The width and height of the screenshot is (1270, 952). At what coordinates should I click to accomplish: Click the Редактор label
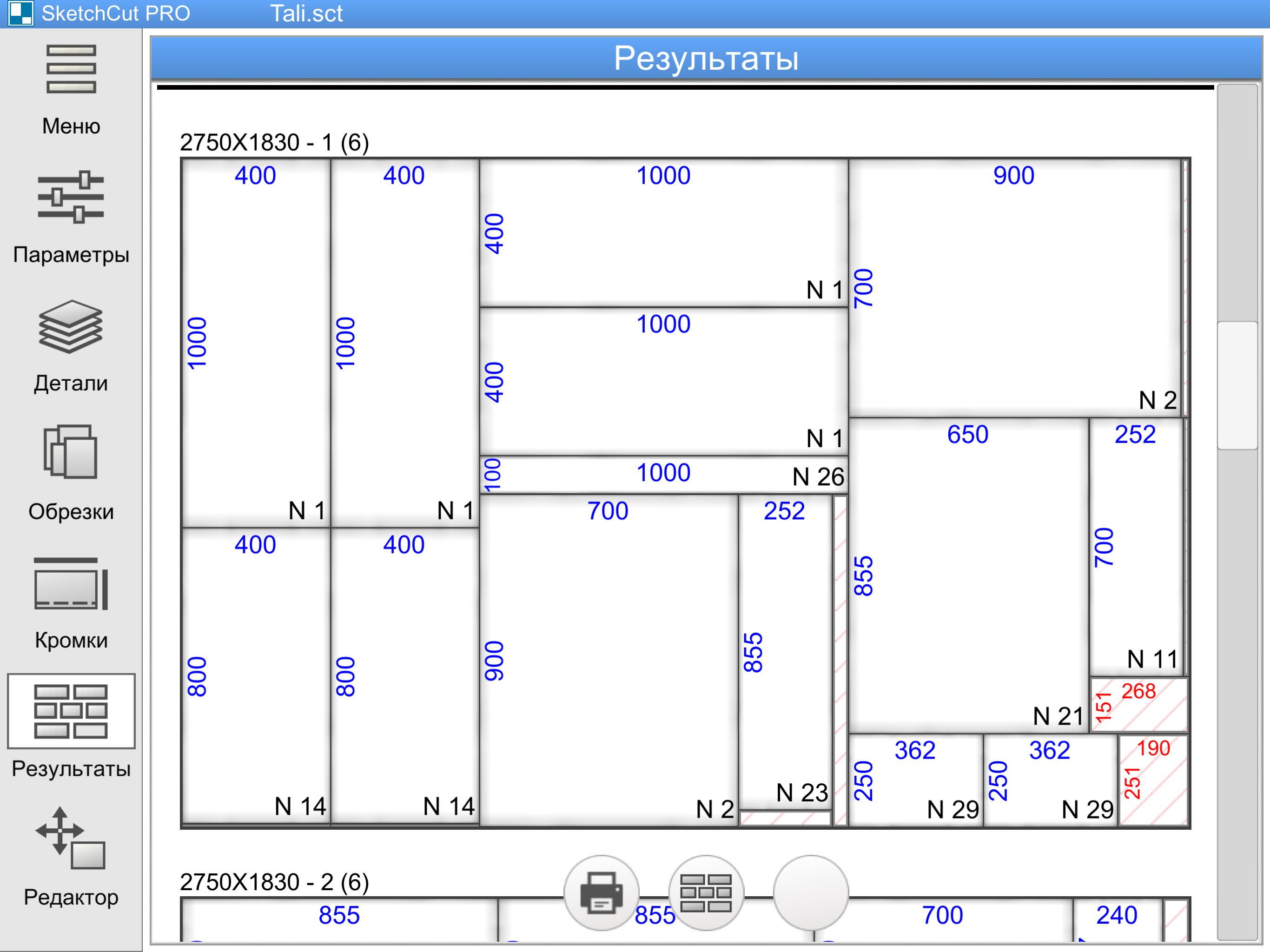[x=71, y=897]
